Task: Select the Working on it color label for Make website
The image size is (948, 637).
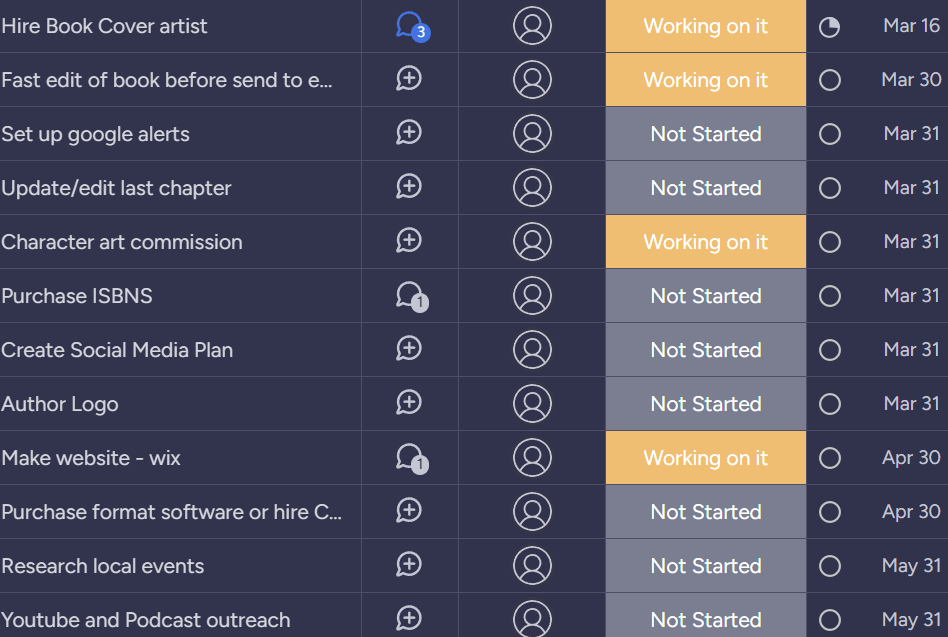Action: [x=706, y=458]
